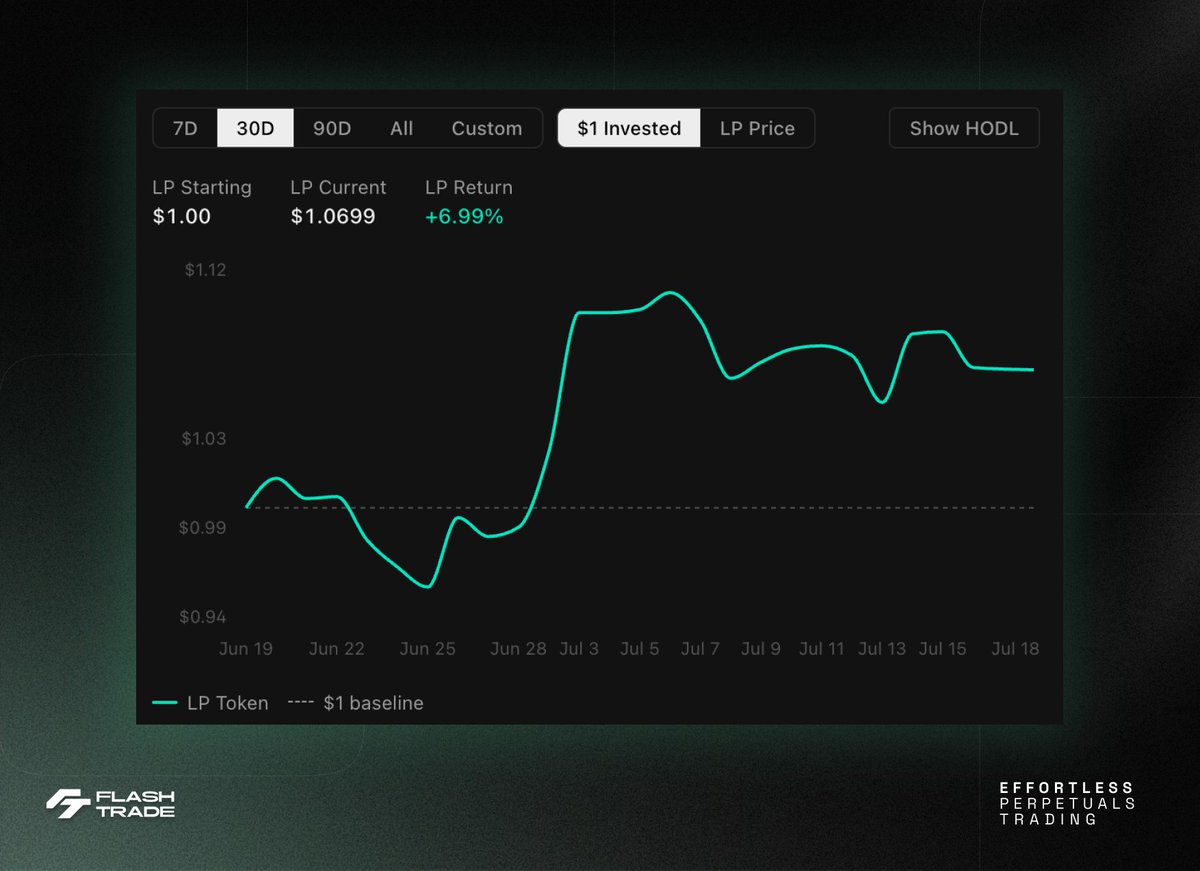Toggle the LP Token legend entry
The height and width of the screenshot is (871, 1200).
click(x=211, y=703)
